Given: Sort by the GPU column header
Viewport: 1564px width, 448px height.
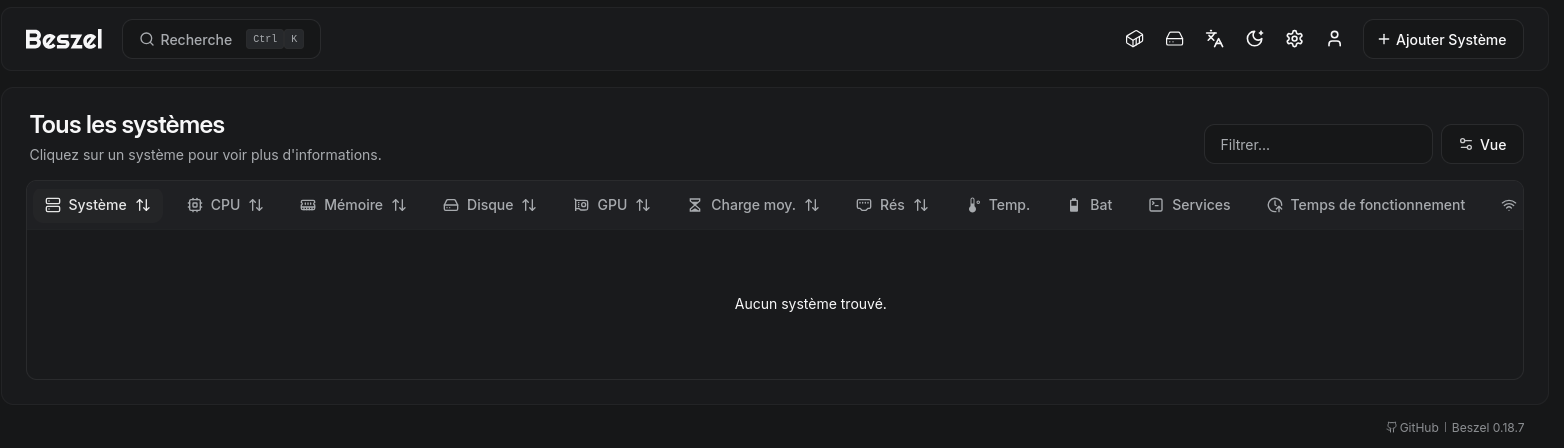Looking at the screenshot, I should (x=612, y=205).
